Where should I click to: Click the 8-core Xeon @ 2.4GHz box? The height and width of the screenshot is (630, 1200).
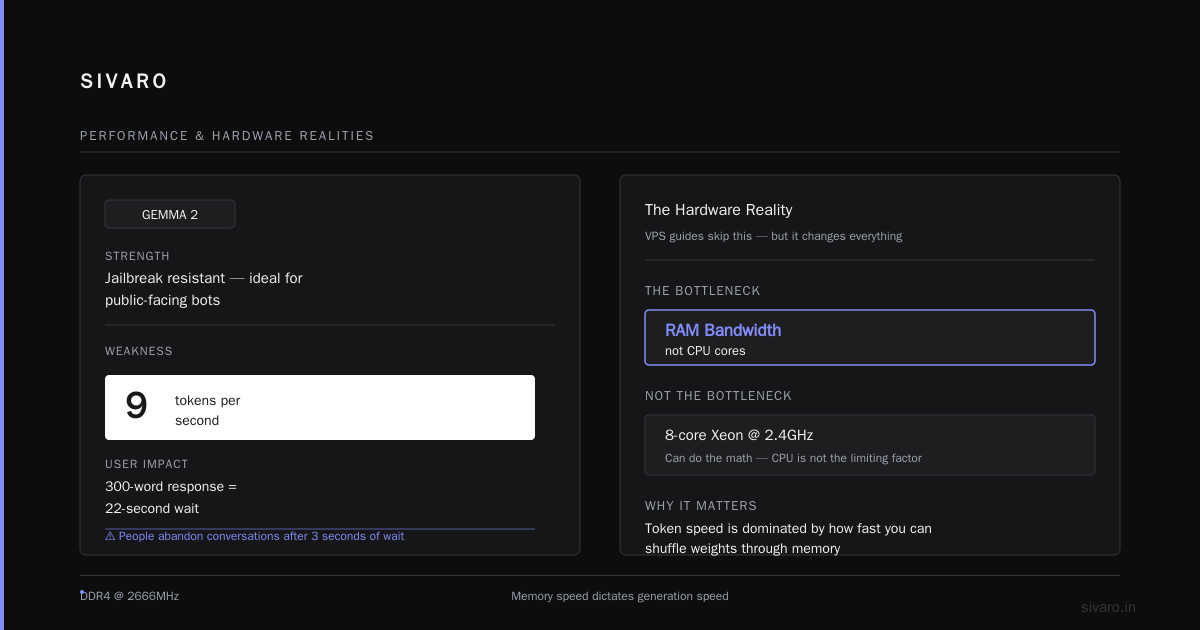point(870,445)
